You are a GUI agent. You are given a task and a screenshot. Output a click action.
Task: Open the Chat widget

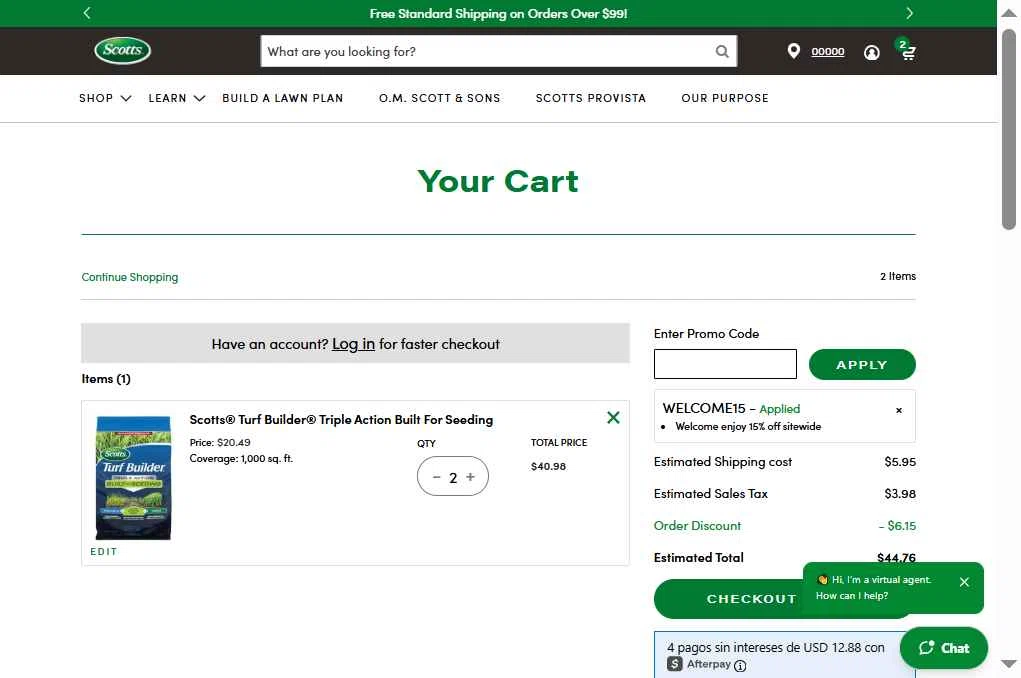click(x=944, y=648)
